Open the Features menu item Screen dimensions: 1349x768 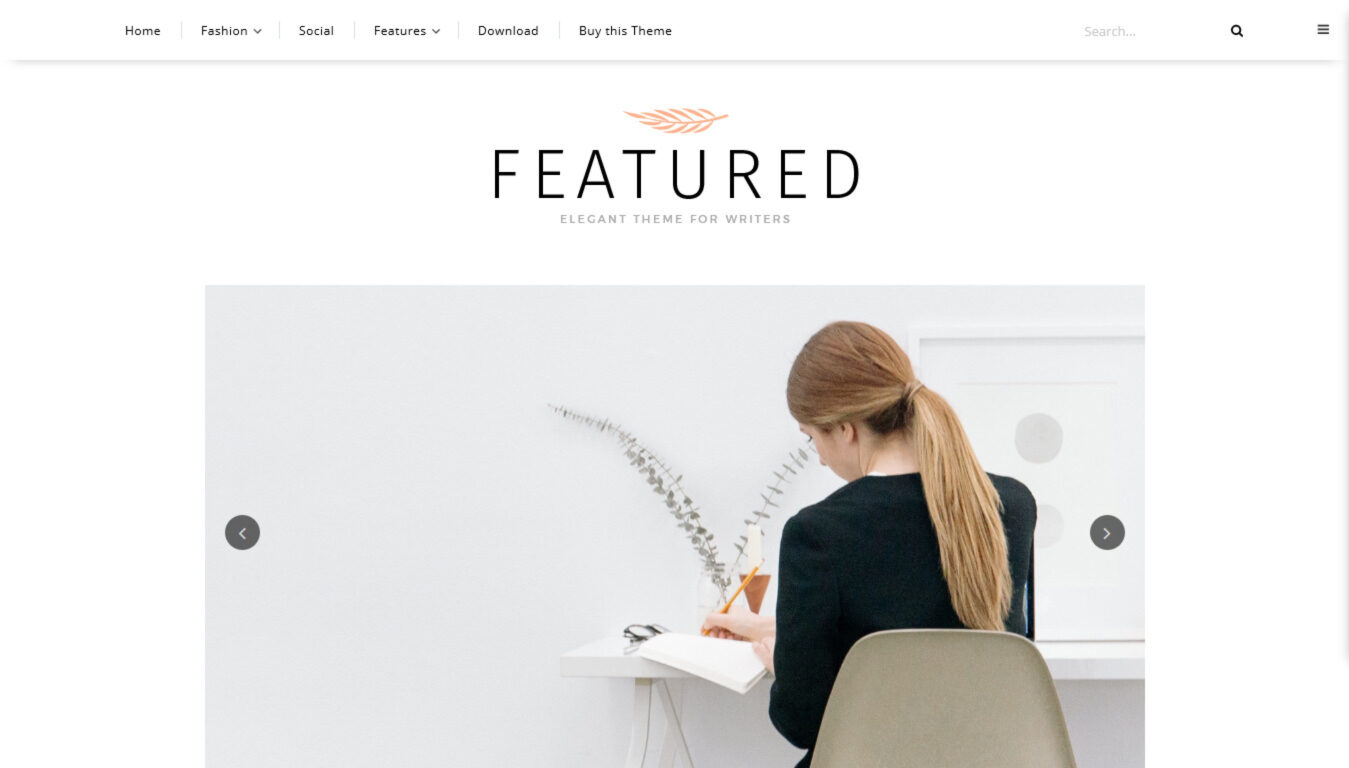[x=400, y=31]
